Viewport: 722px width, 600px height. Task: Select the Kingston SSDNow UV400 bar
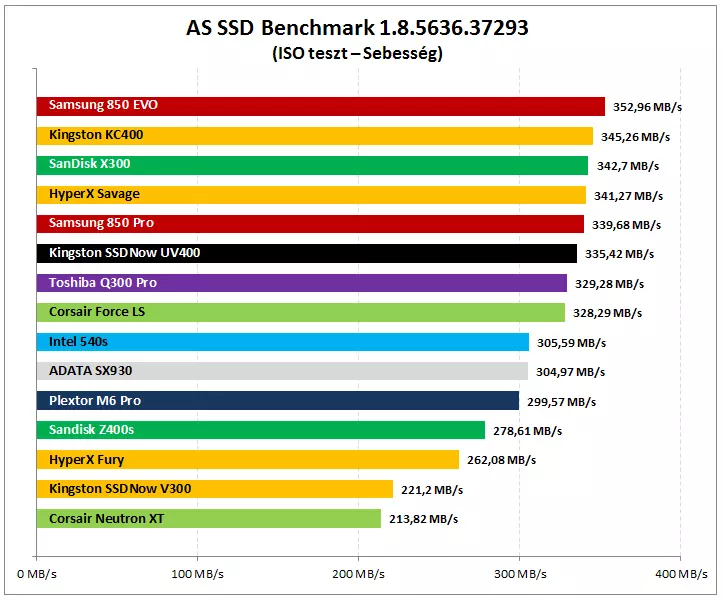[x=307, y=254]
